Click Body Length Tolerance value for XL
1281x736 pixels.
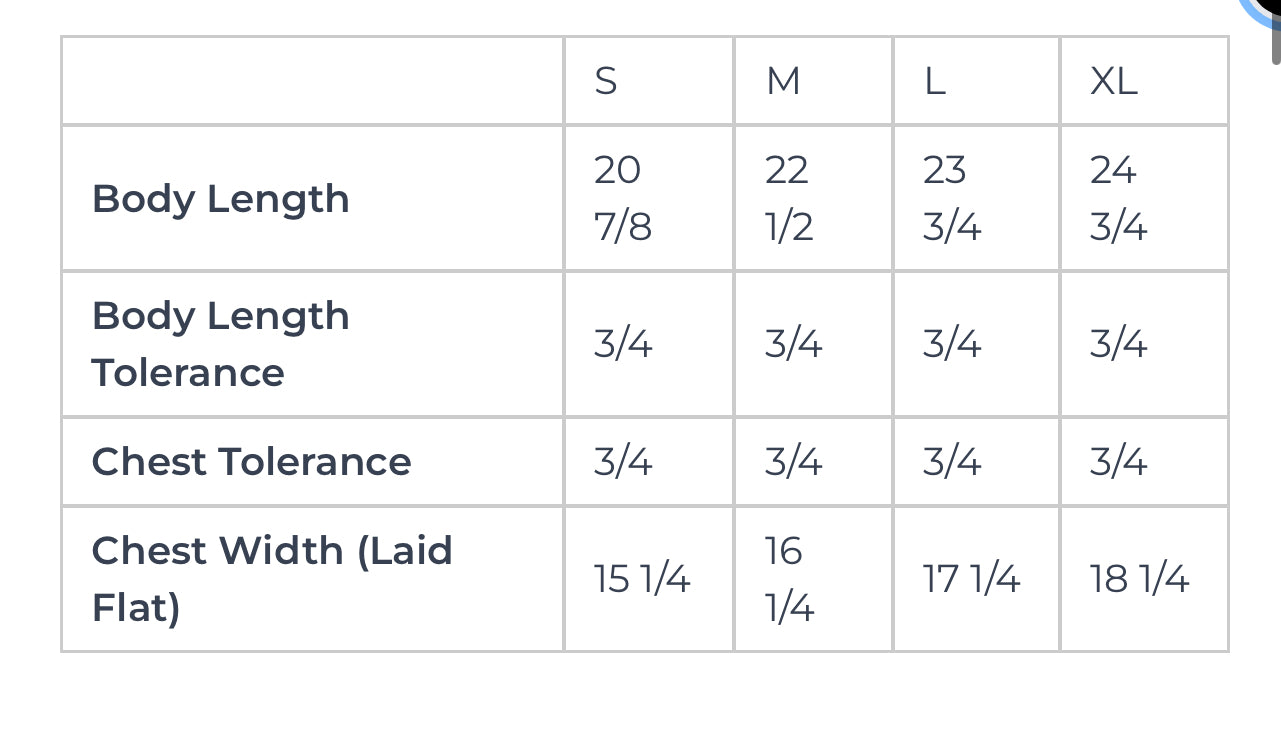(1118, 344)
